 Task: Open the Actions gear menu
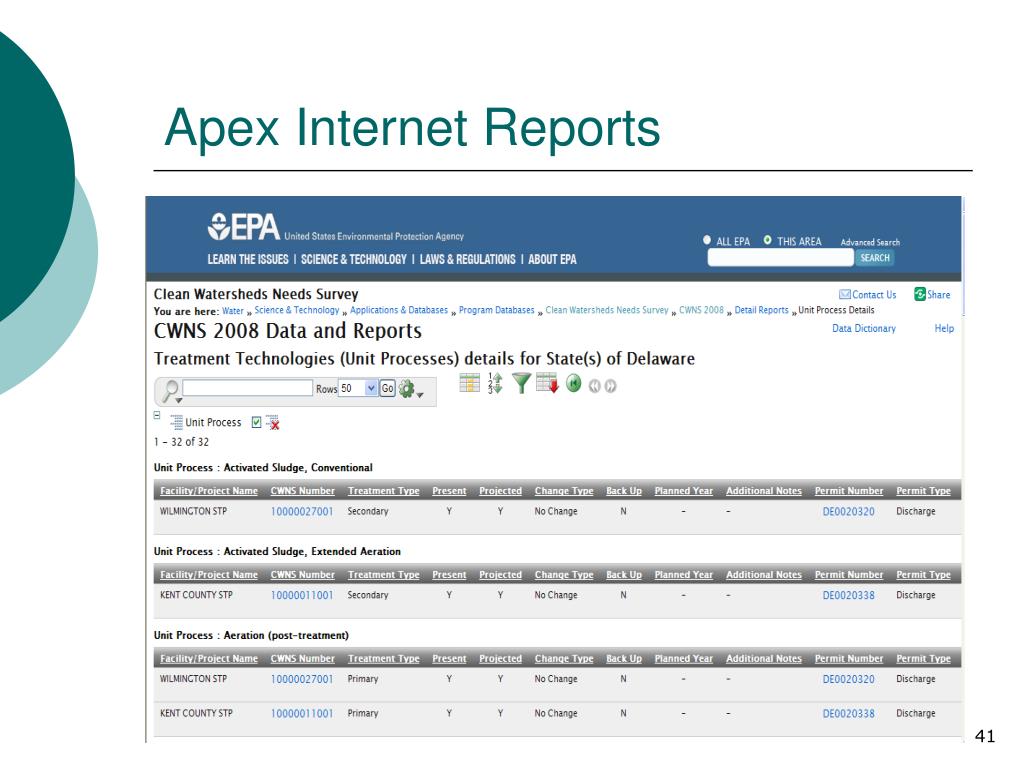point(411,389)
